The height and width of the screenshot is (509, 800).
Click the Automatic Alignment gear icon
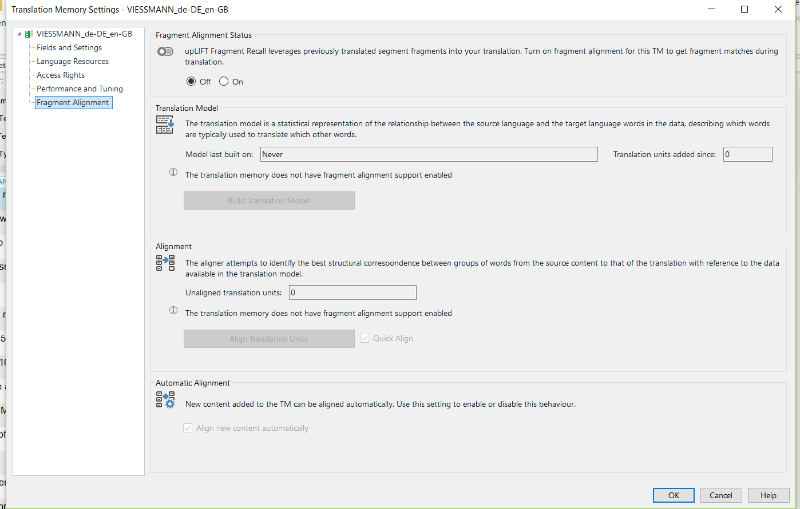pyautogui.click(x=165, y=399)
